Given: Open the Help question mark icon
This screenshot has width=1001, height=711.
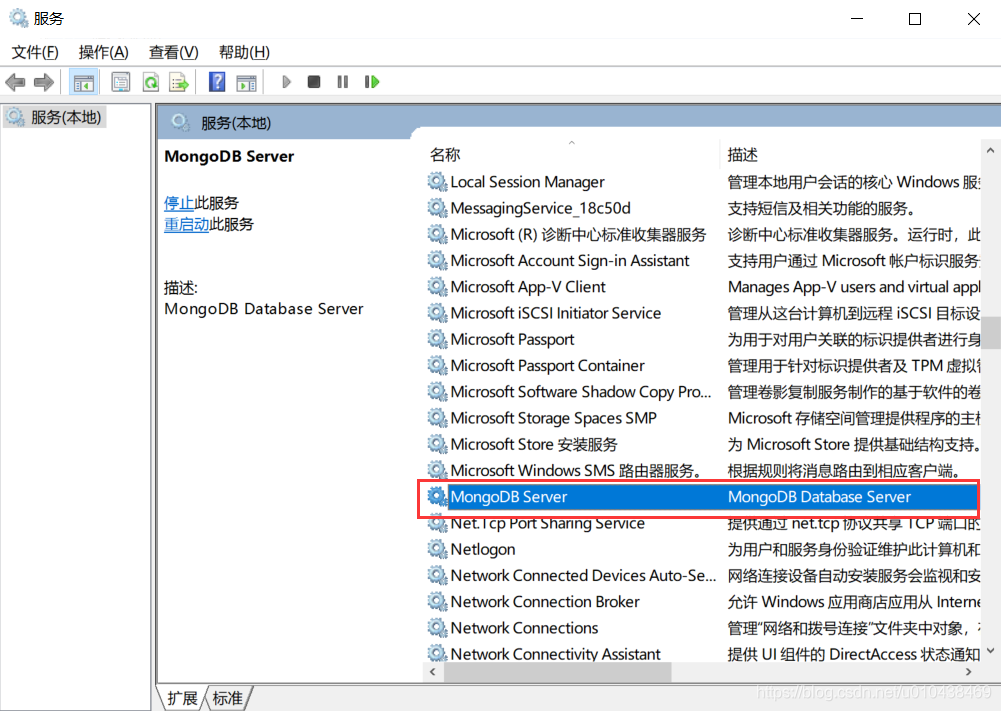Looking at the screenshot, I should (217, 82).
